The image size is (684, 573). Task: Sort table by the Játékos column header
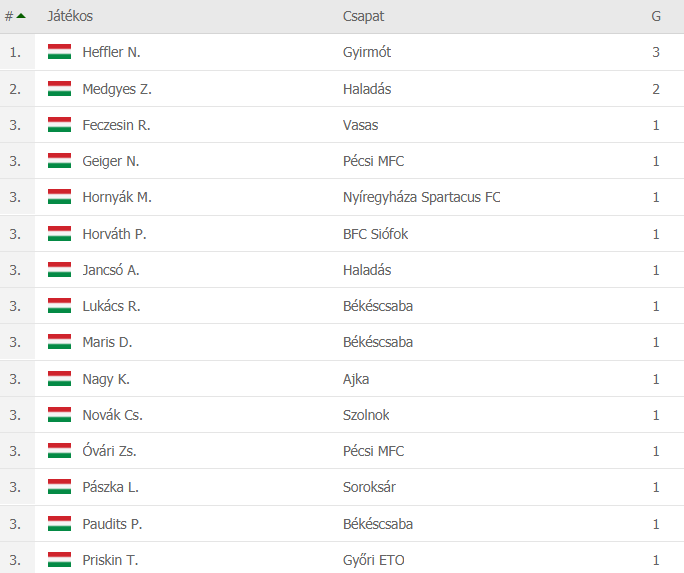pos(70,16)
